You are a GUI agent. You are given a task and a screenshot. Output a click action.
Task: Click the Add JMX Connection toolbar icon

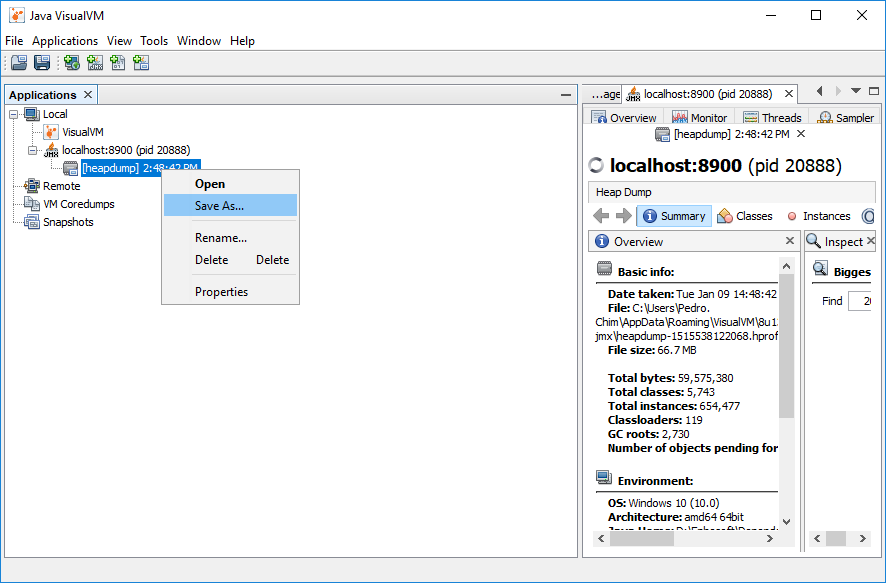[95, 63]
